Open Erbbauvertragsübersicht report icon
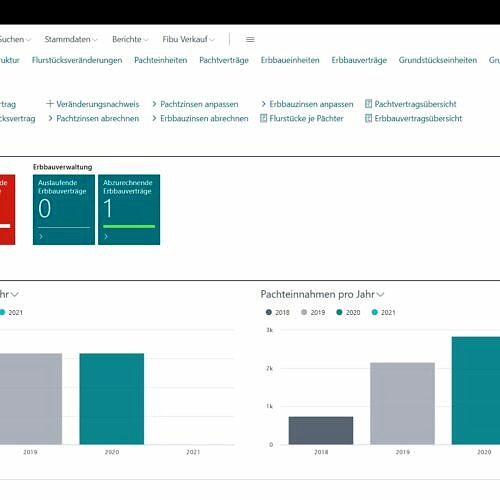The image size is (500, 500). coord(368,118)
